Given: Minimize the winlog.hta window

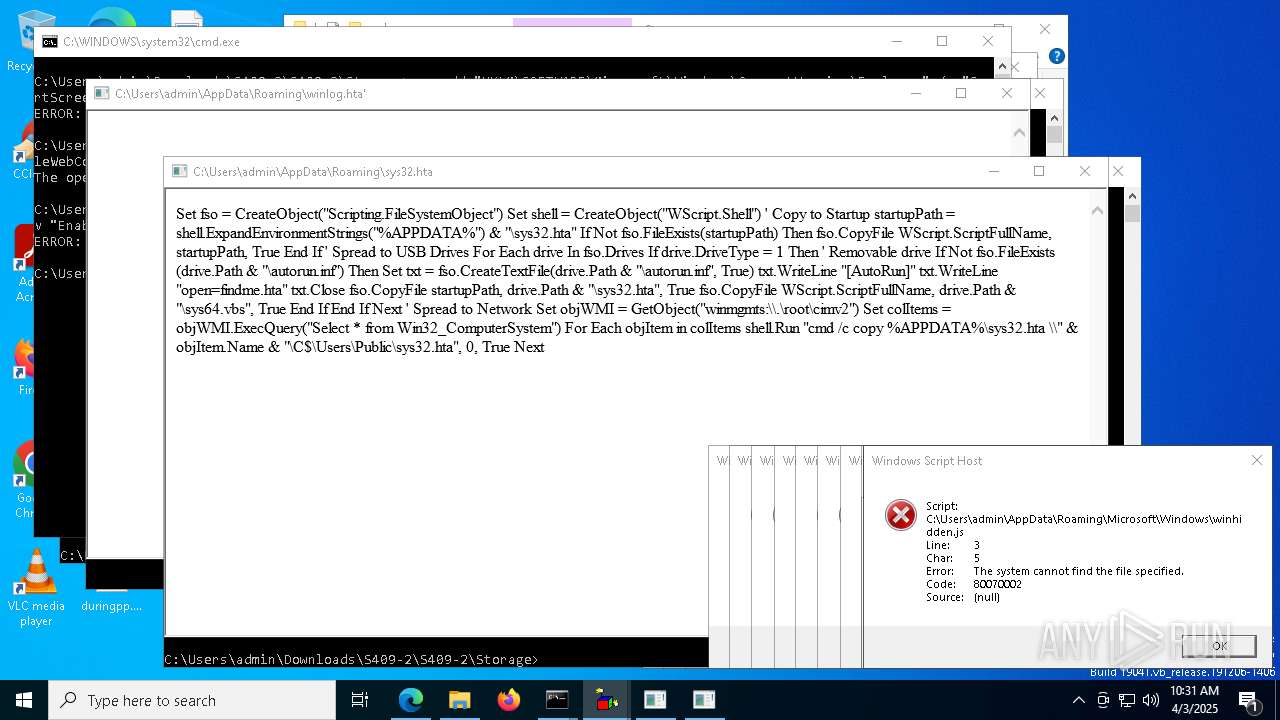Looking at the screenshot, I should pos(915,93).
